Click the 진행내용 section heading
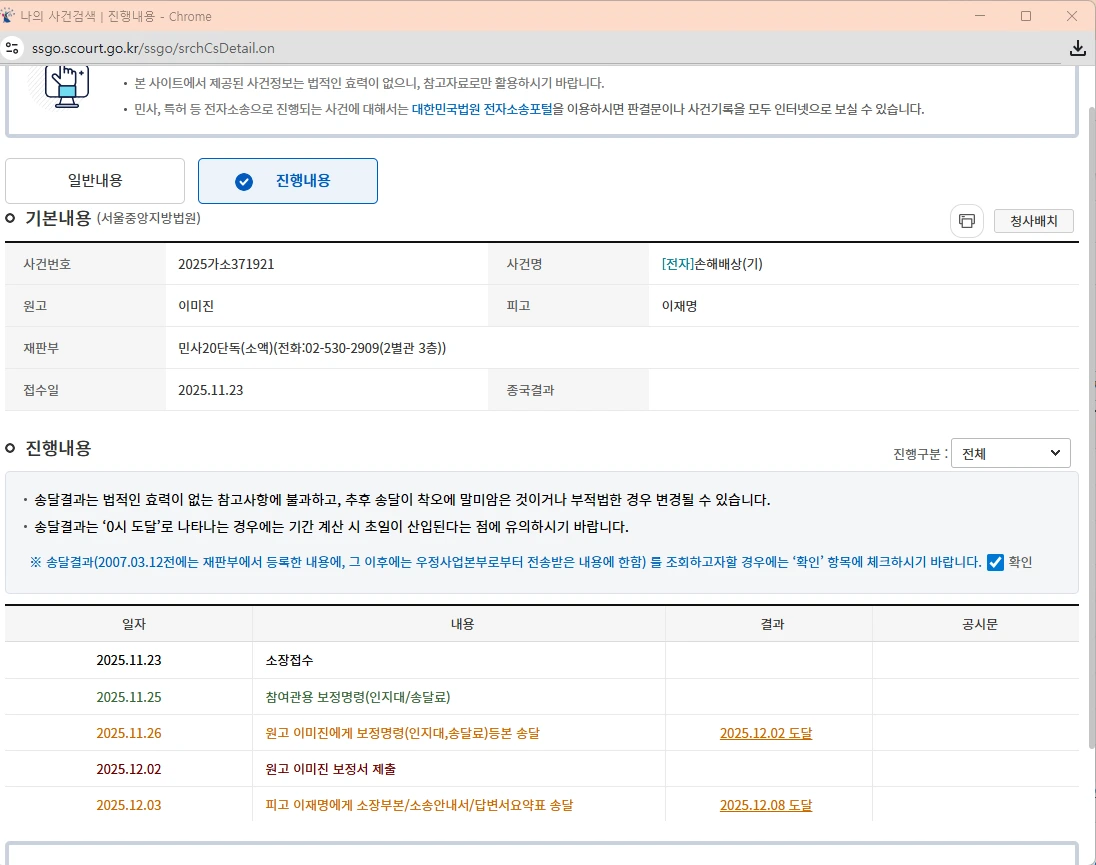1096x865 pixels. click(58, 448)
